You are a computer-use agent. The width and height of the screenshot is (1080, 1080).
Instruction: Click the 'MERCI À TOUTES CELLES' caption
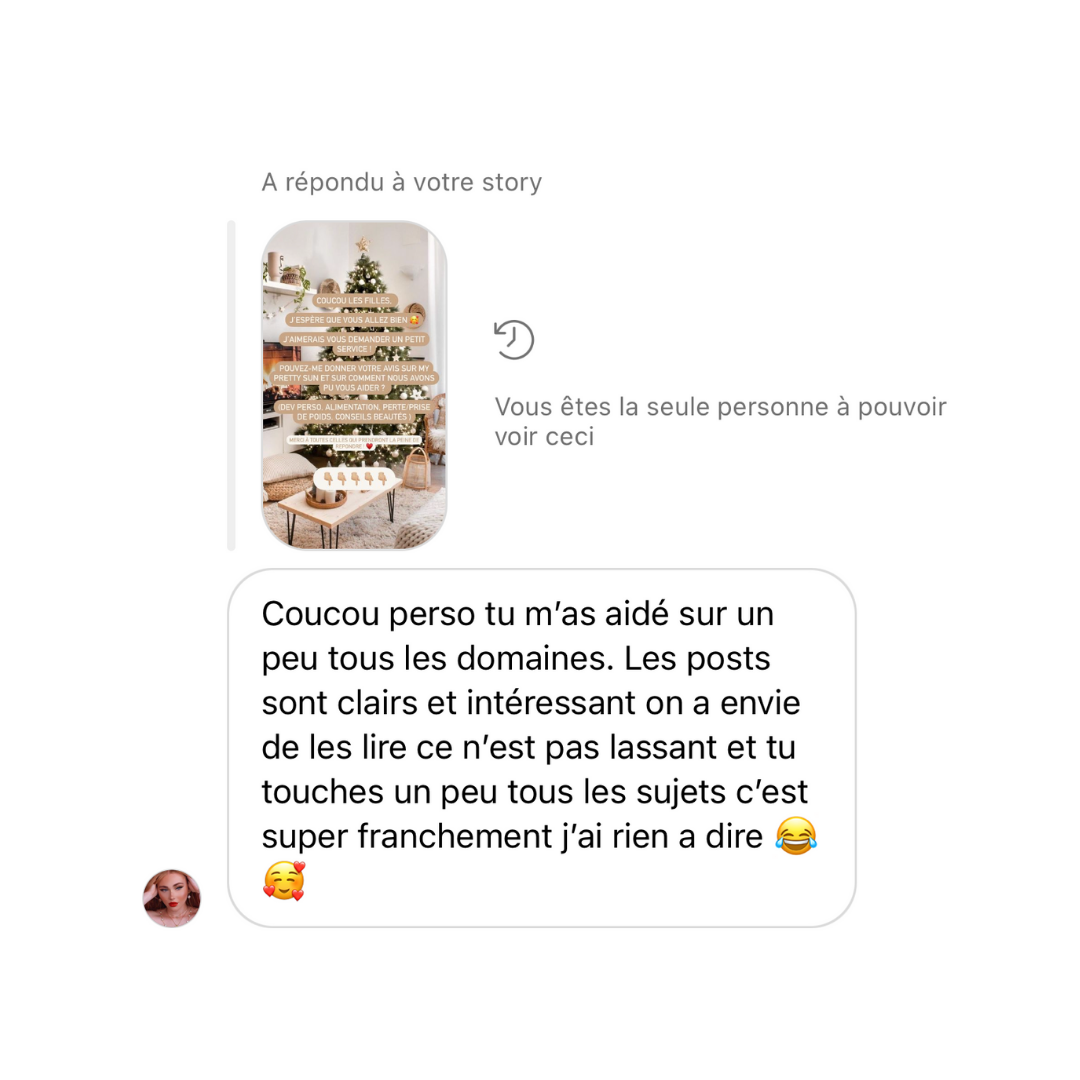click(x=354, y=442)
